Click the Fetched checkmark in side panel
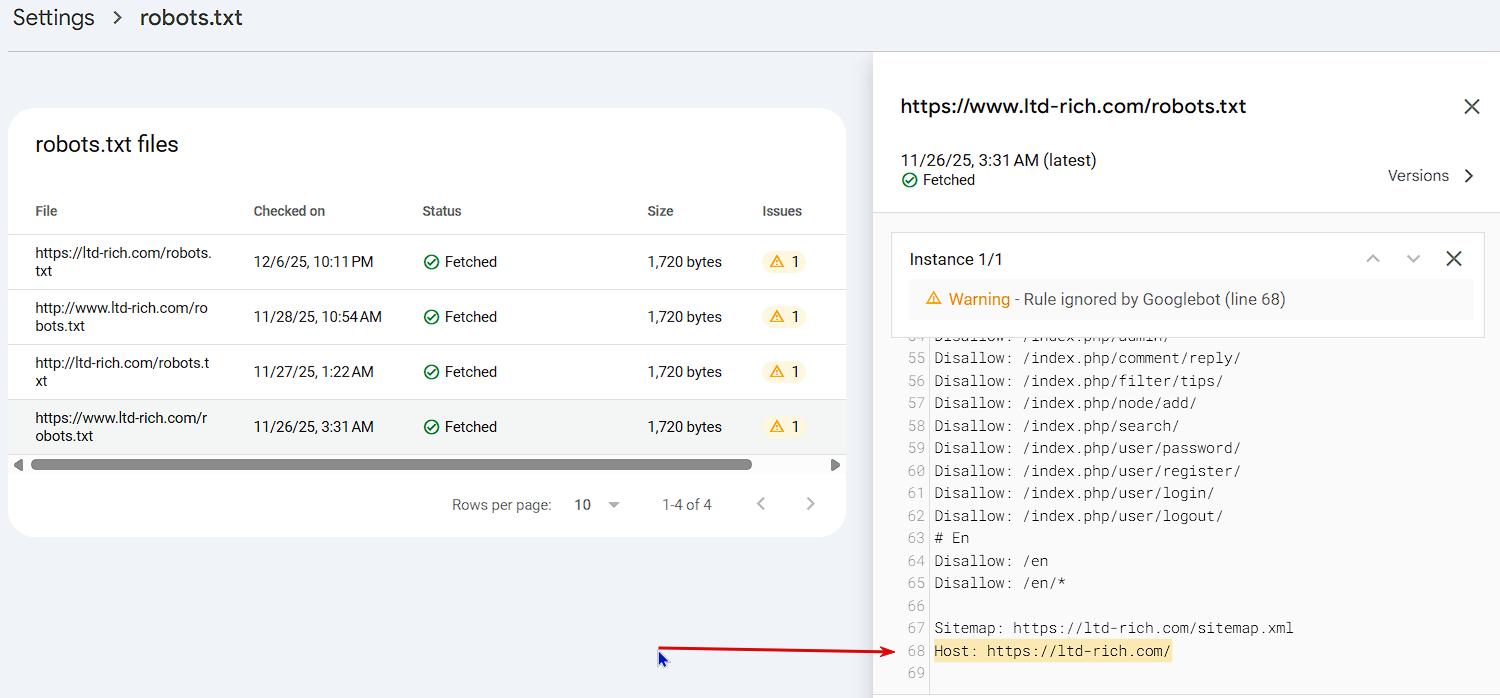Screen dimensions: 1500x698 909,181
